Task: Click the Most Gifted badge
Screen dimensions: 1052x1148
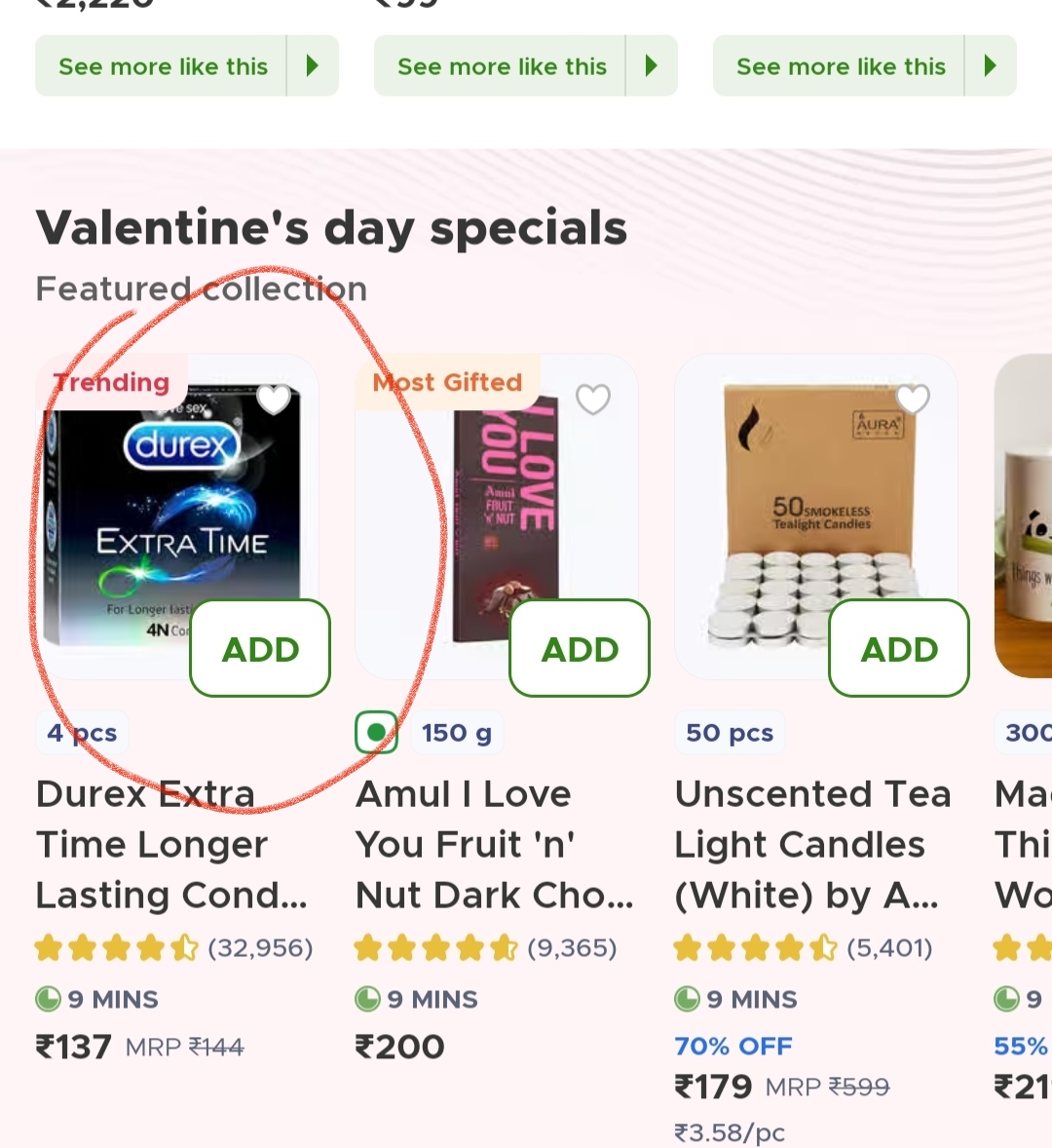Action: [448, 382]
